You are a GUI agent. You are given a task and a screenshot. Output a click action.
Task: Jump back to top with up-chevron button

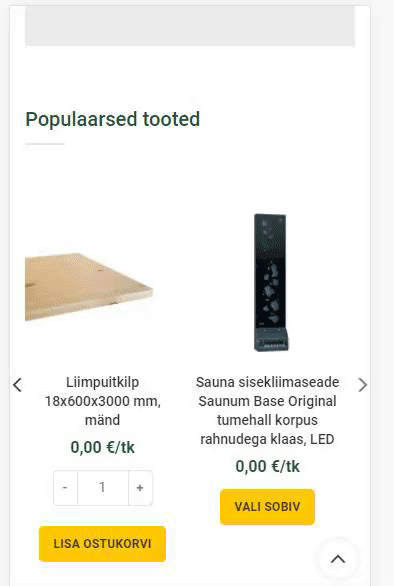point(338,559)
